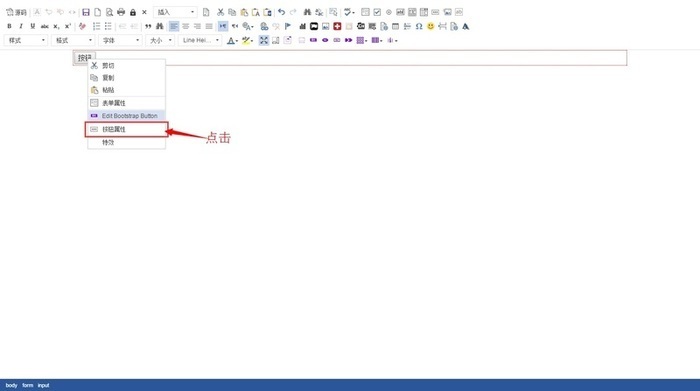The image size is (700, 391).
Task: Open the text color picker
Action: (x=232, y=40)
